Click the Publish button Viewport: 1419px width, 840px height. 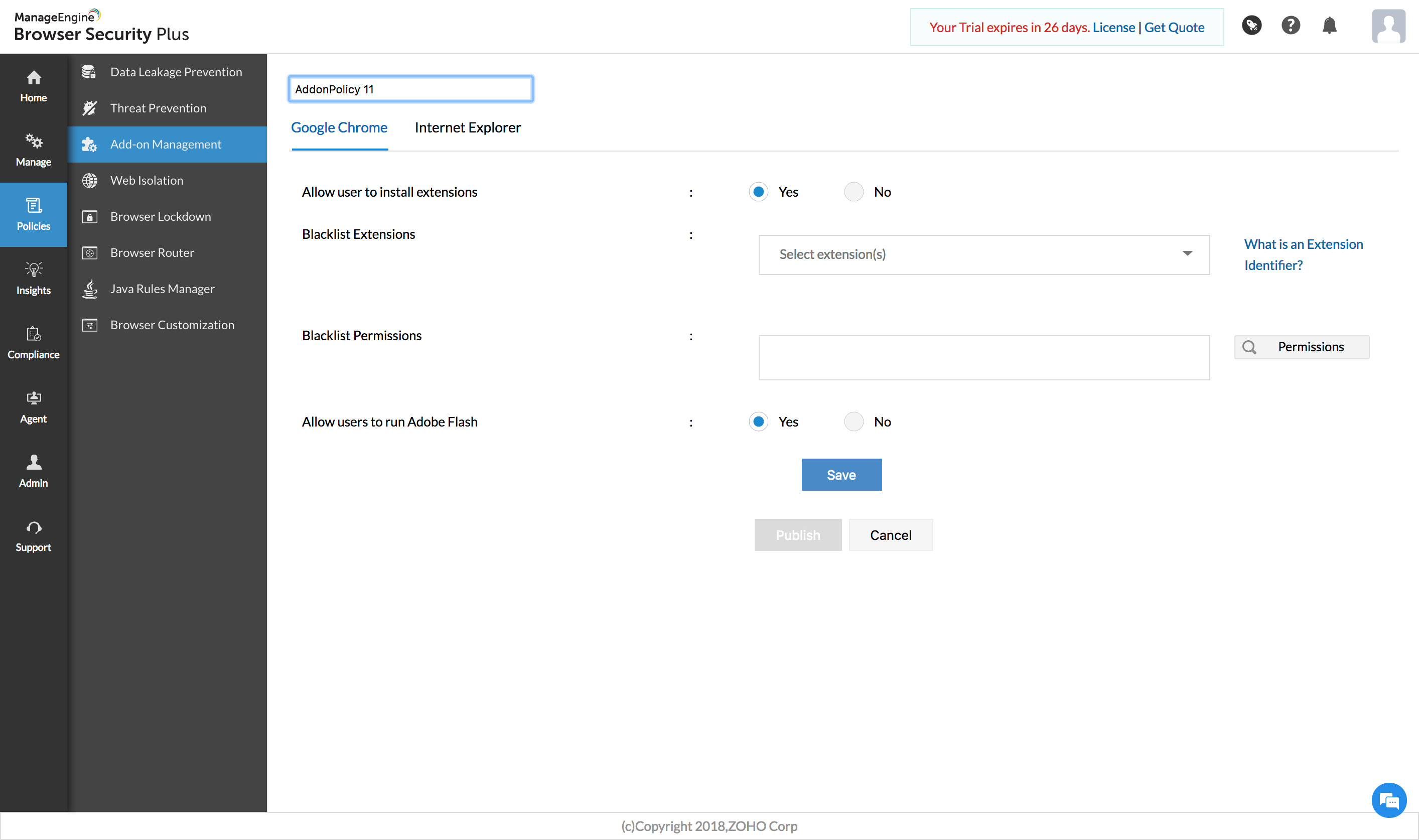click(797, 535)
